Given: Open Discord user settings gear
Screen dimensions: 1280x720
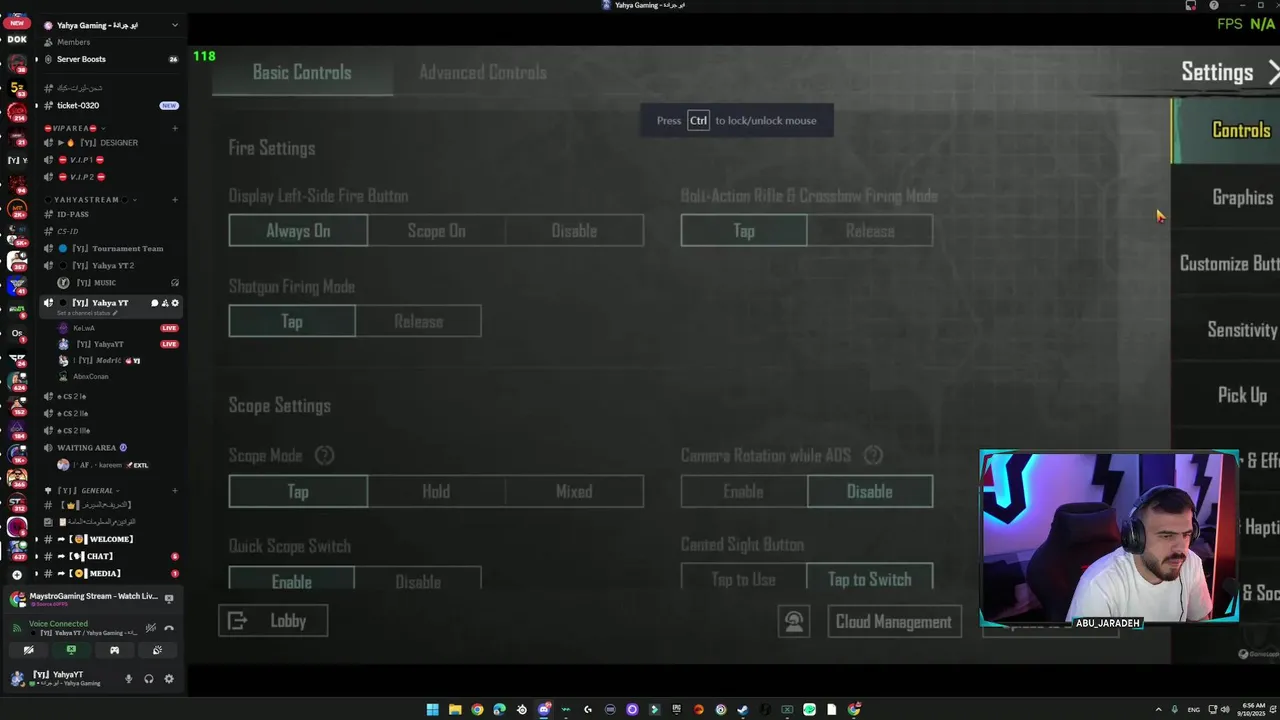Looking at the screenshot, I should 168,679.
